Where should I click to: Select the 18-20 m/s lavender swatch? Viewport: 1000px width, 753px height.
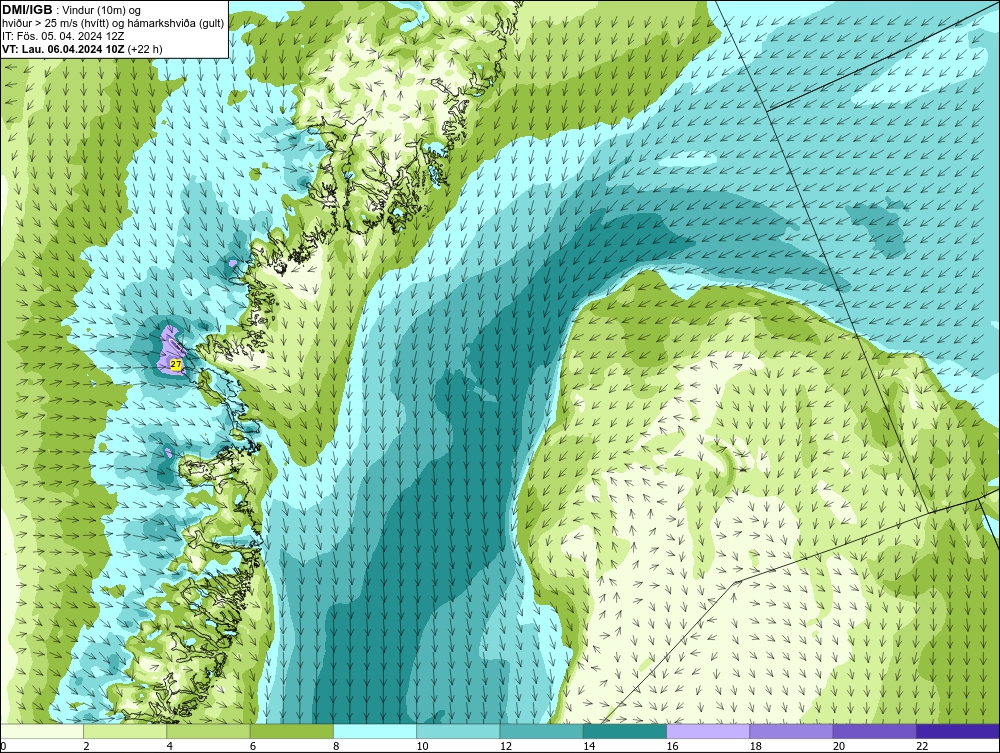tap(791, 731)
